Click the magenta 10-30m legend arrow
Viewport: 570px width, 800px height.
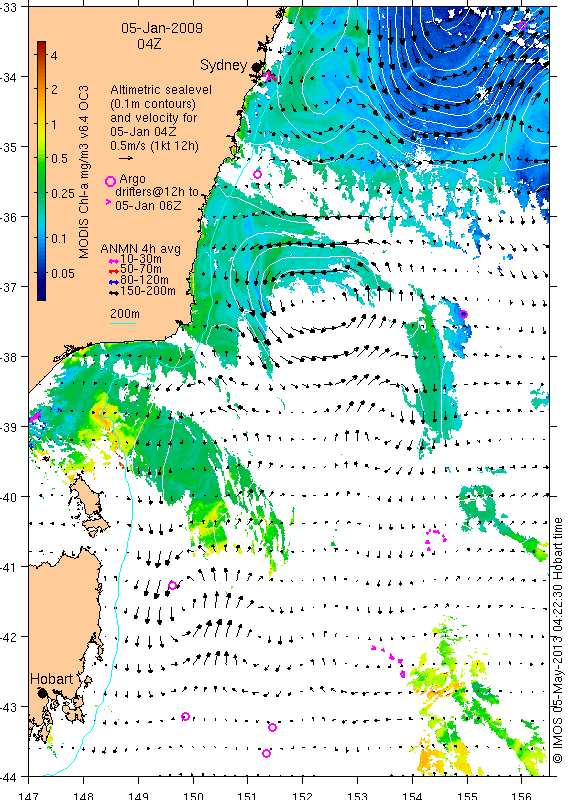(x=113, y=260)
